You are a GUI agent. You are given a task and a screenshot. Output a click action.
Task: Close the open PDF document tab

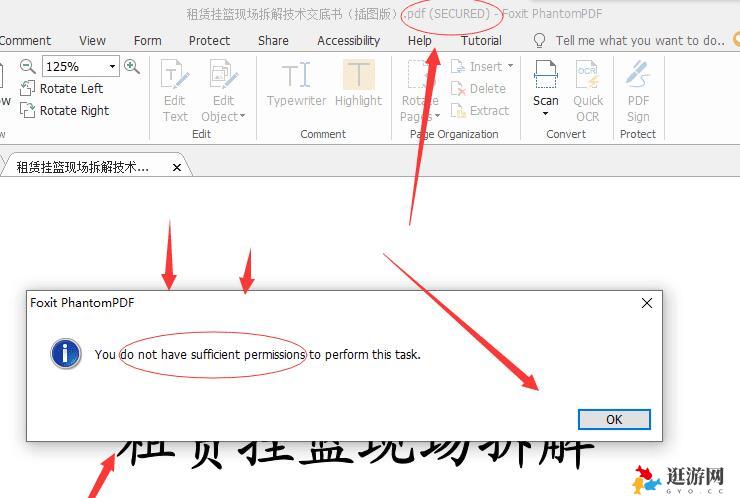177,167
